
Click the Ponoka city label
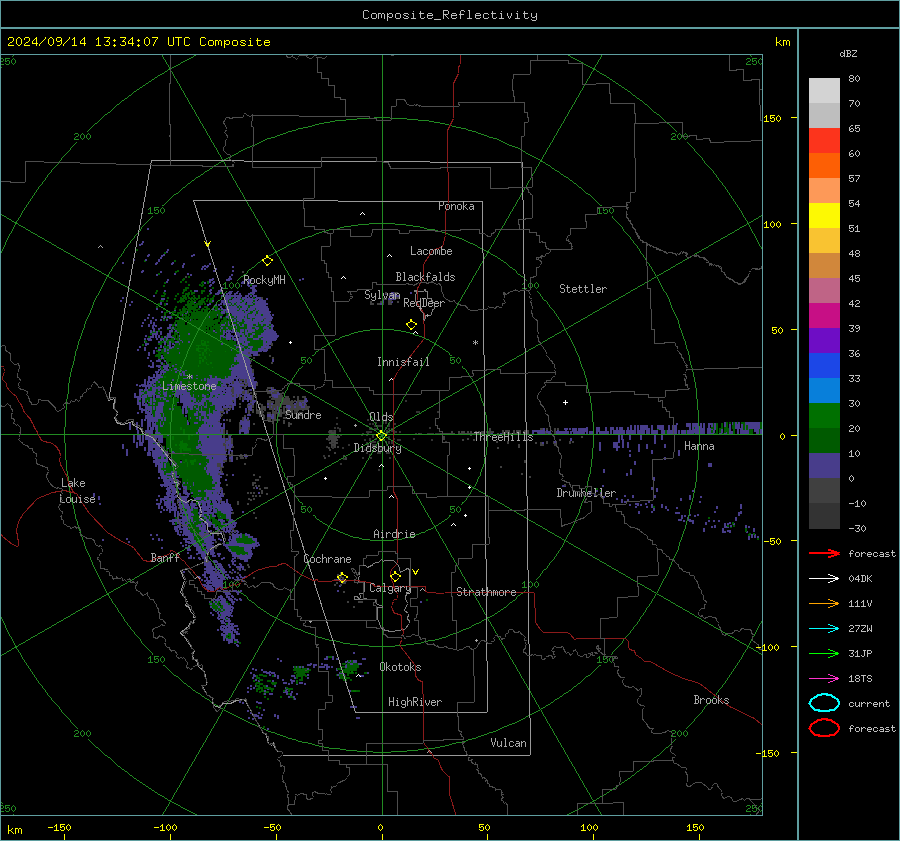(456, 206)
